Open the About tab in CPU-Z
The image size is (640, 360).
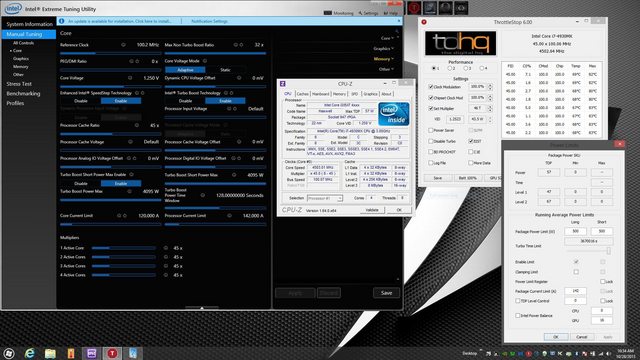pos(386,94)
